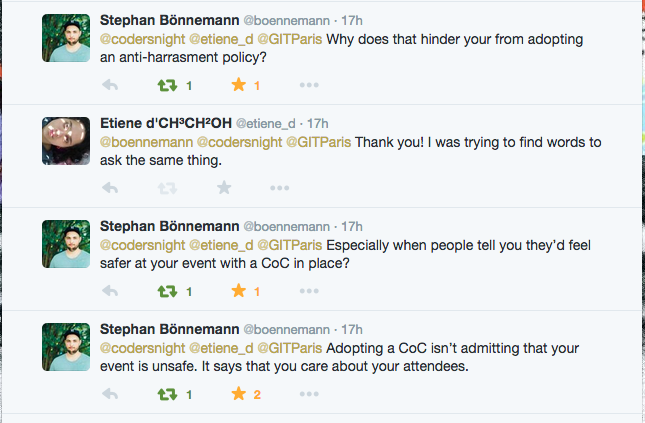This screenshot has width=645, height=423.
Task: Open @codersnight mention in first tweet
Action: click(x=142, y=39)
